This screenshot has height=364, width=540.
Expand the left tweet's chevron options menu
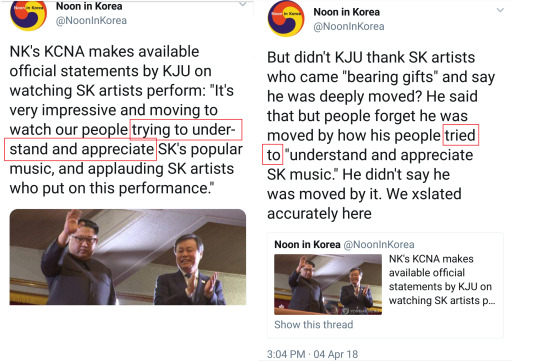243,4
